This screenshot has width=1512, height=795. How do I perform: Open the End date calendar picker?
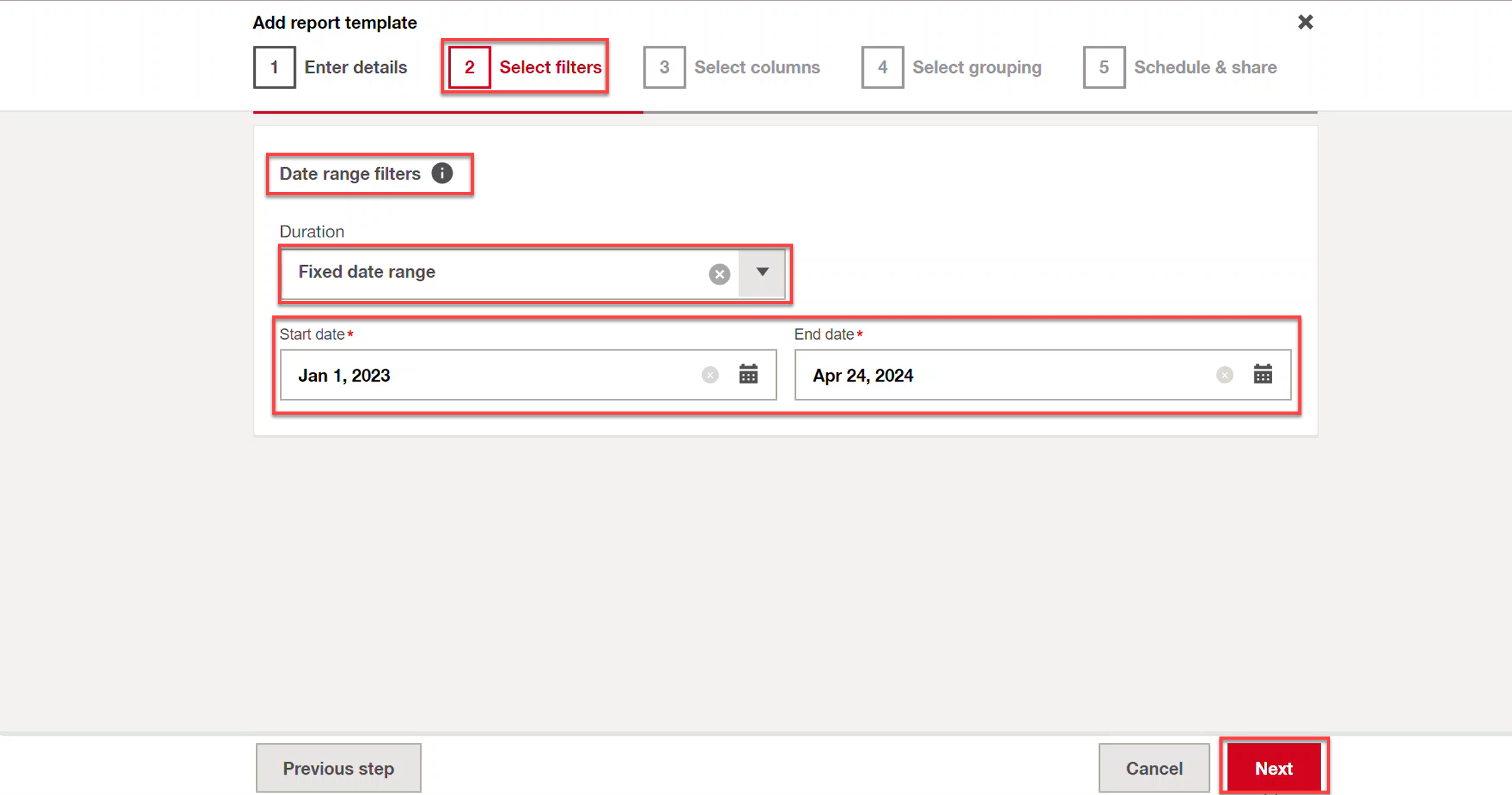click(1263, 374)
